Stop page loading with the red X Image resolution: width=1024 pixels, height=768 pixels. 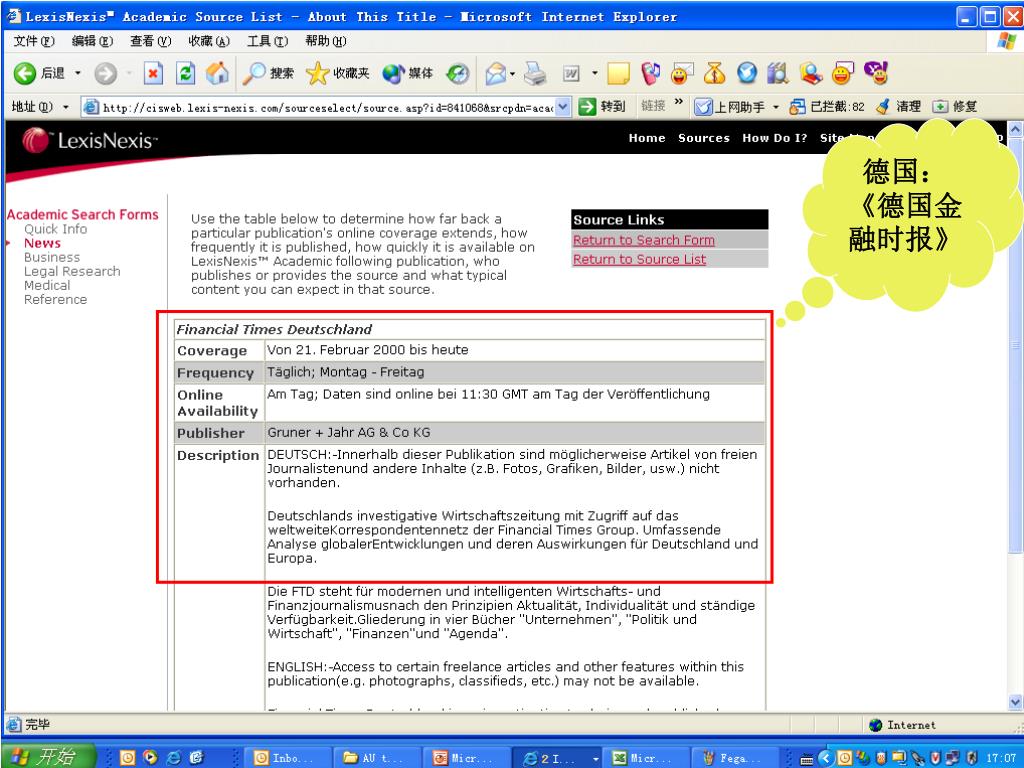(x=153, y=73)
